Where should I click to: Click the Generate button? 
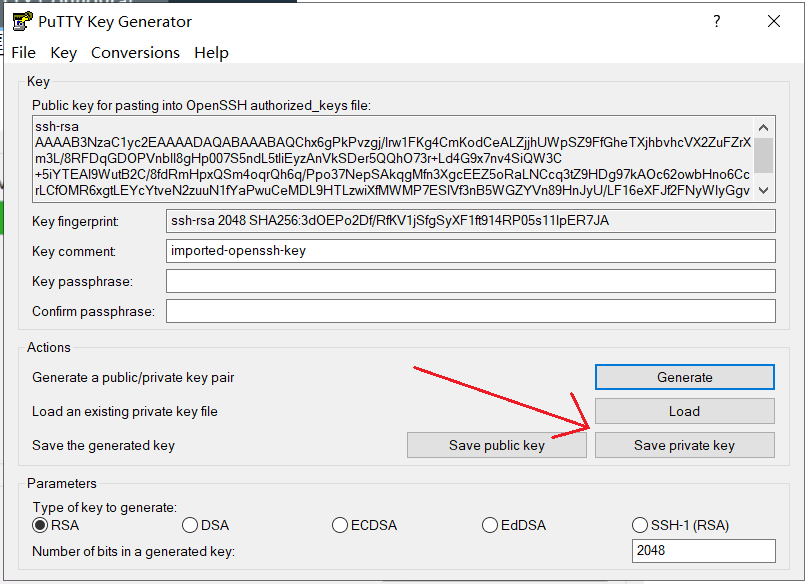click(x=685, y=377)
